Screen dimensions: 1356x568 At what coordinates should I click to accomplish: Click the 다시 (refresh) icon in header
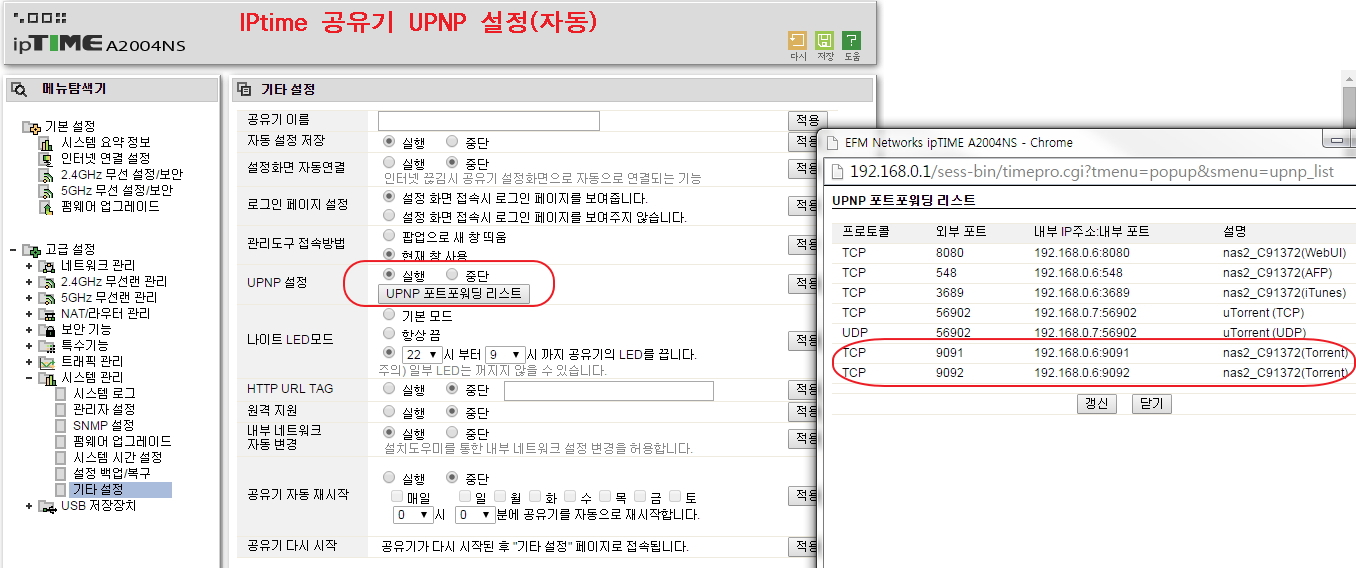pyautogui.click(x=797, y=40)
